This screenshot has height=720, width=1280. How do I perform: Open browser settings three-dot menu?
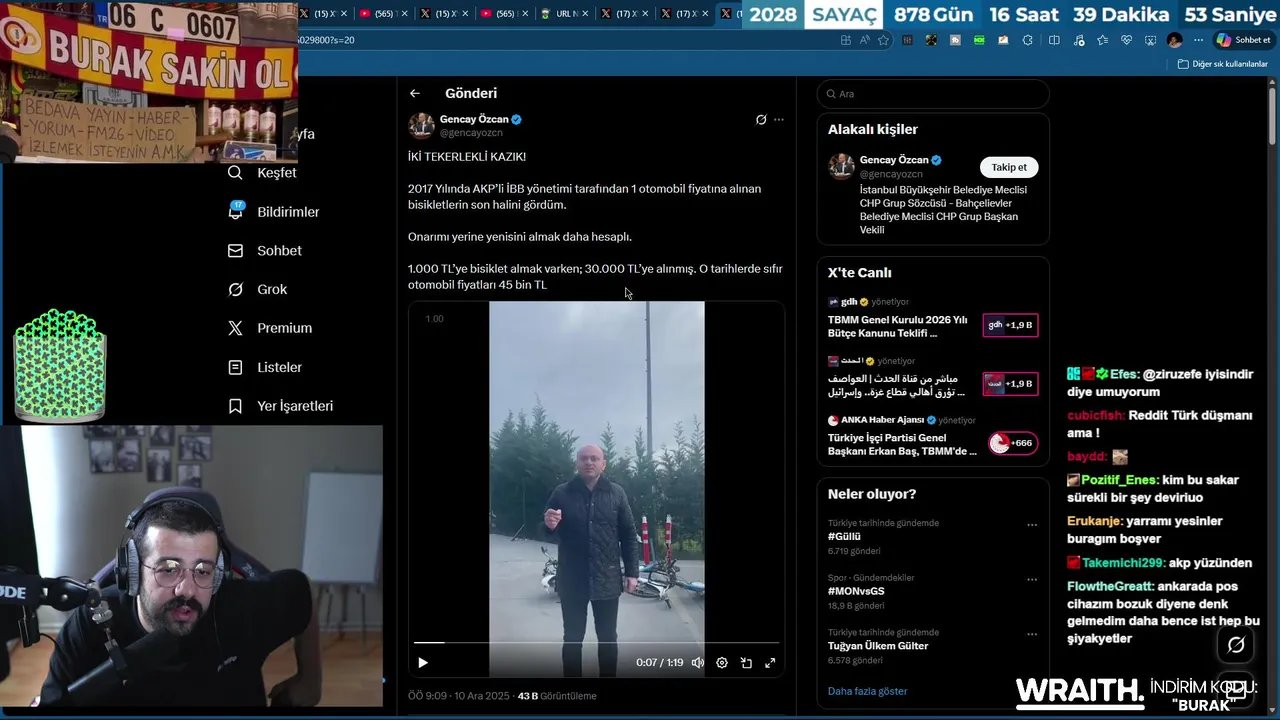(x=1198, y=40)
